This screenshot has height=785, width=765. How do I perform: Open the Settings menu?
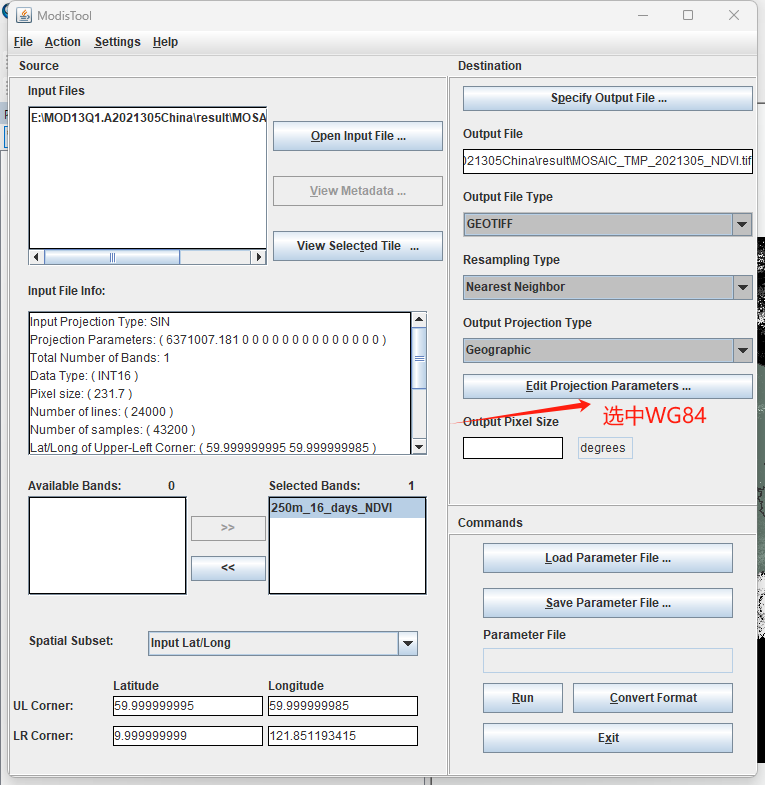118,42
